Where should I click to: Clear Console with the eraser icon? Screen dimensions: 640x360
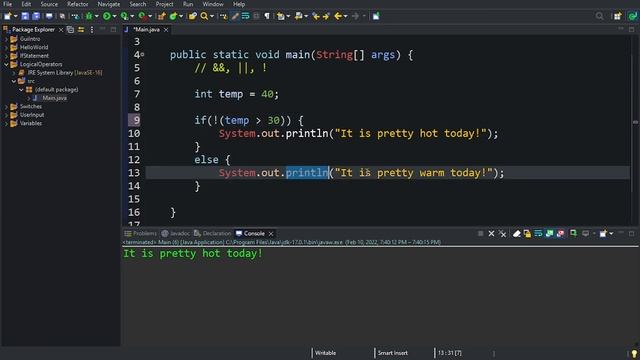[x=516, y=233]
